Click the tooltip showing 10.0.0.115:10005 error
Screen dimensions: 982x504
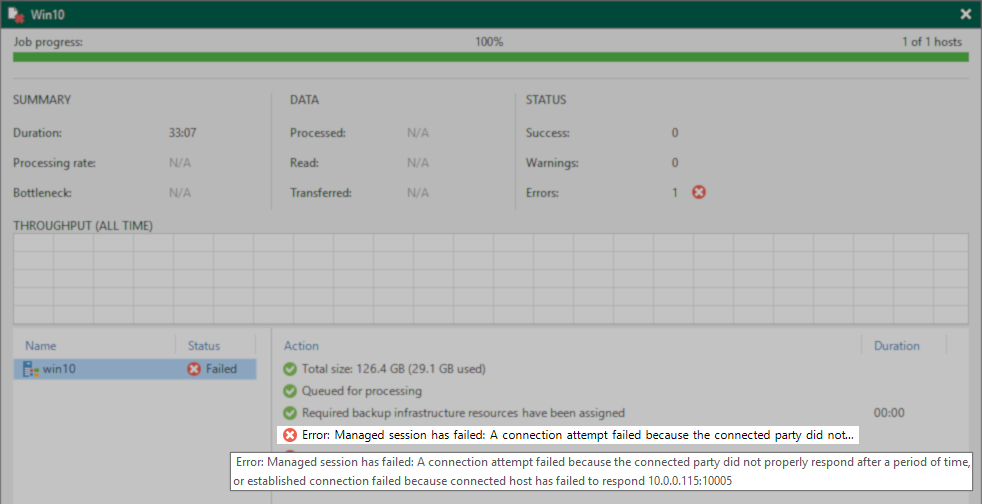(602, 471)
